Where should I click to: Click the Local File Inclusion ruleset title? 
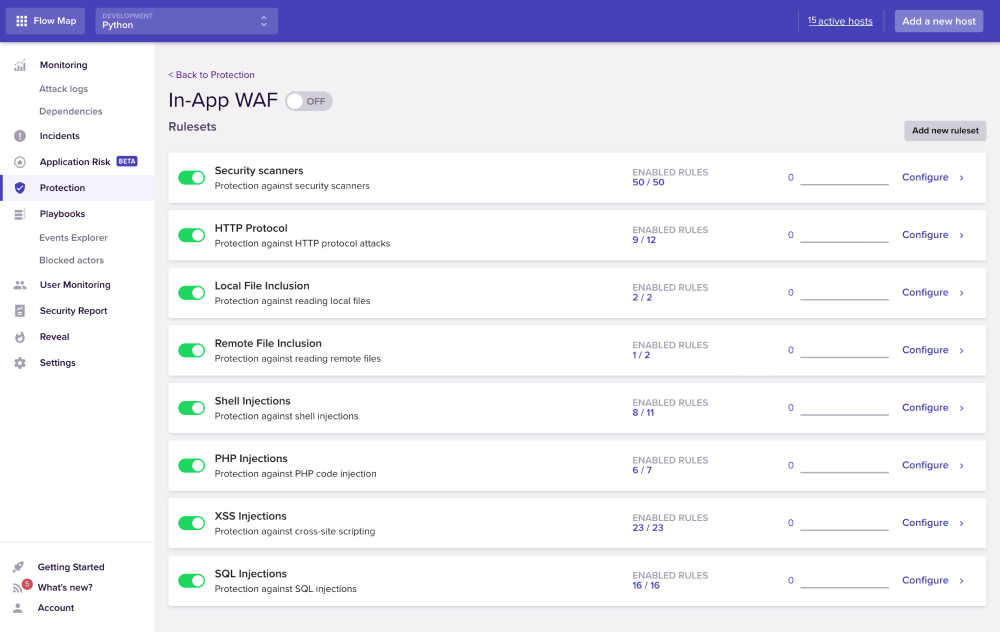click(262, 286)
